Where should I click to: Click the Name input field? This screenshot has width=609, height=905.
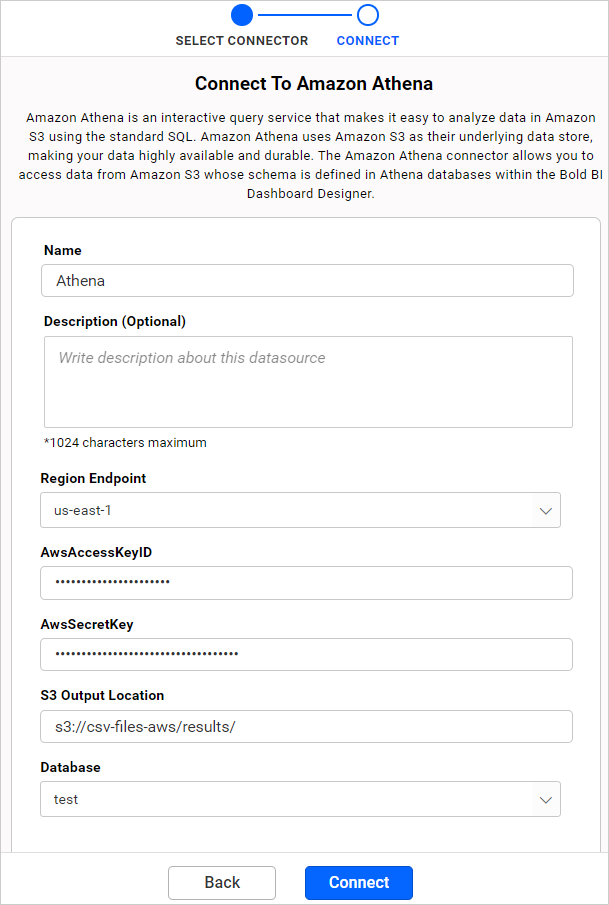pos(307,281)
